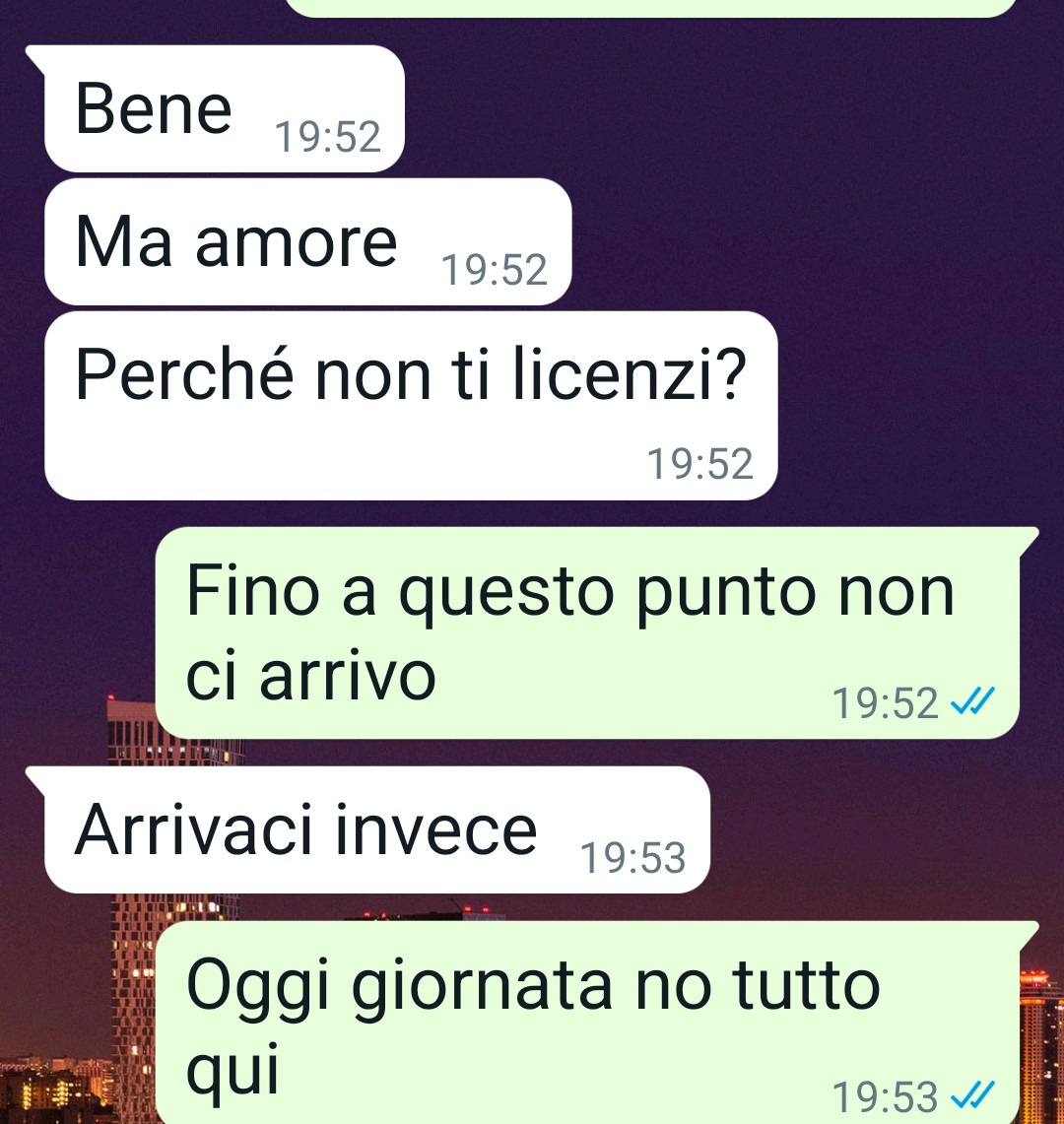Click the word 'invece' in the received message
Viewport: 1064px width, 1124px height.
(x=435, y=829)
